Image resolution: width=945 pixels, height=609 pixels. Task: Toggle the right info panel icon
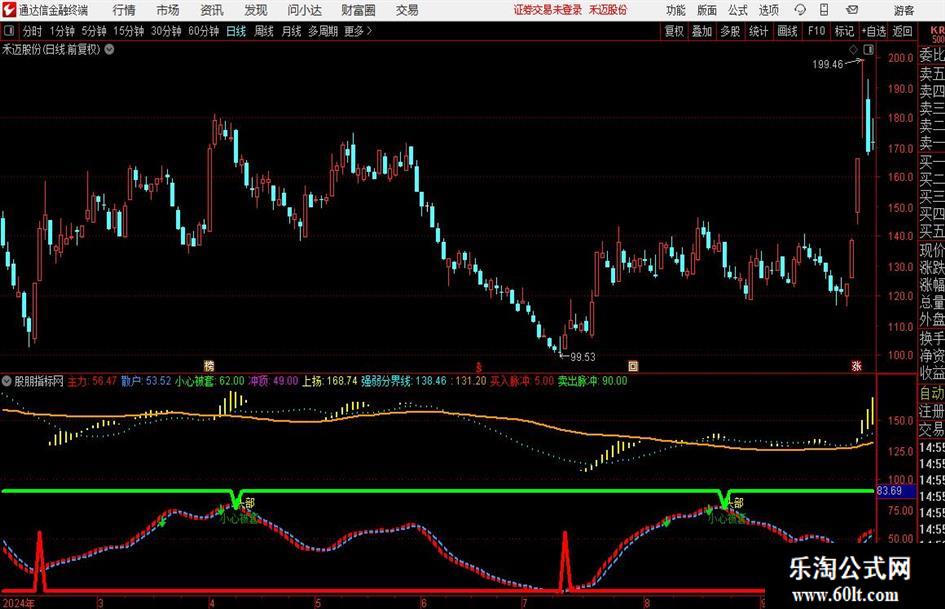click(x=868, y=49)
